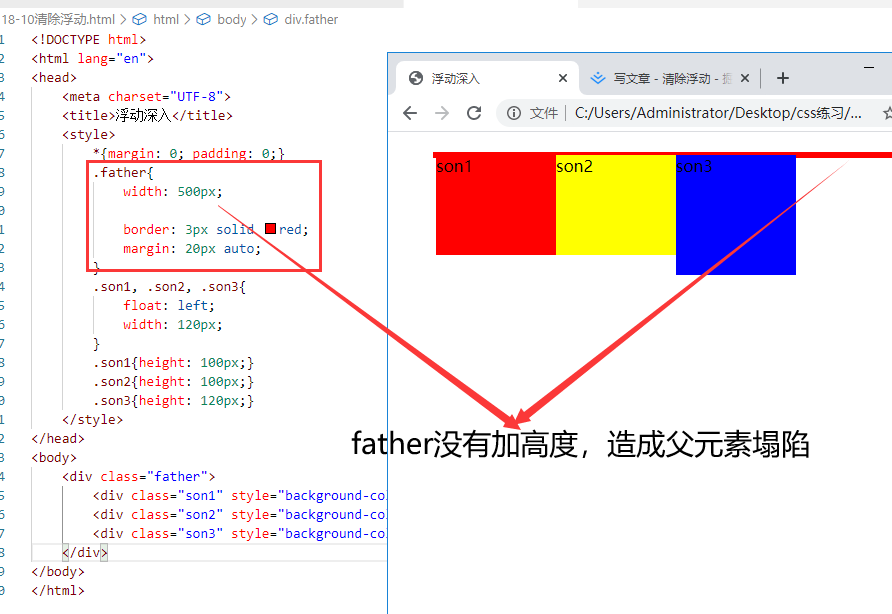
Task: Select div.father in editor breadcrumb
Action: pos(311,19)
